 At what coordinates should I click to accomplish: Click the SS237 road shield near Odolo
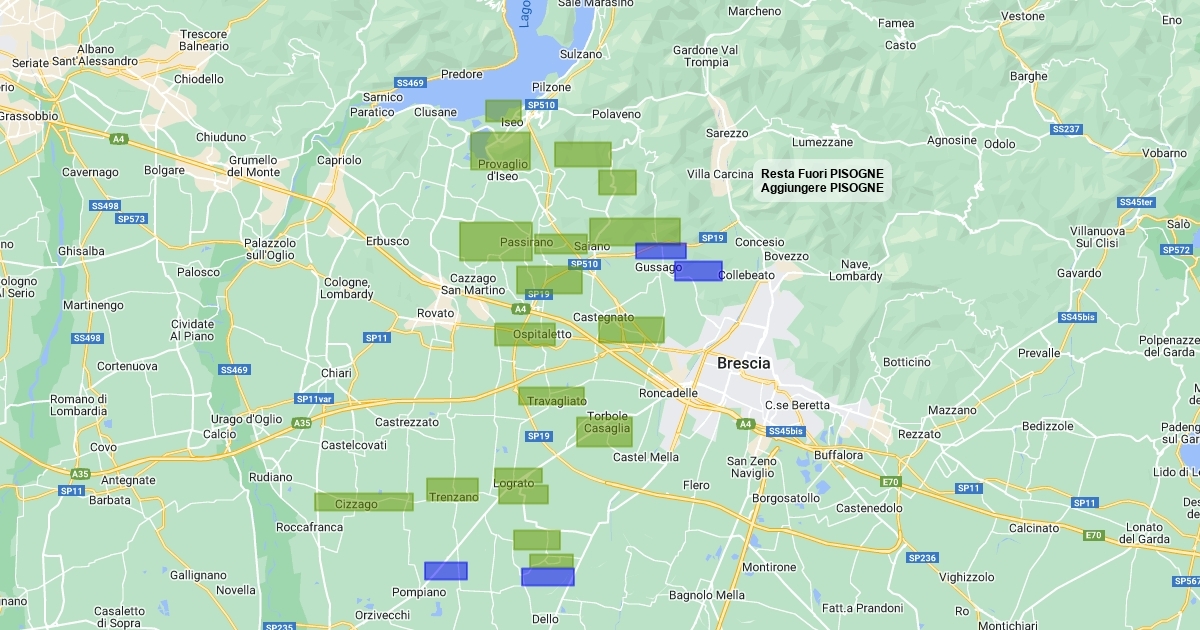[x=1066, y=129]
